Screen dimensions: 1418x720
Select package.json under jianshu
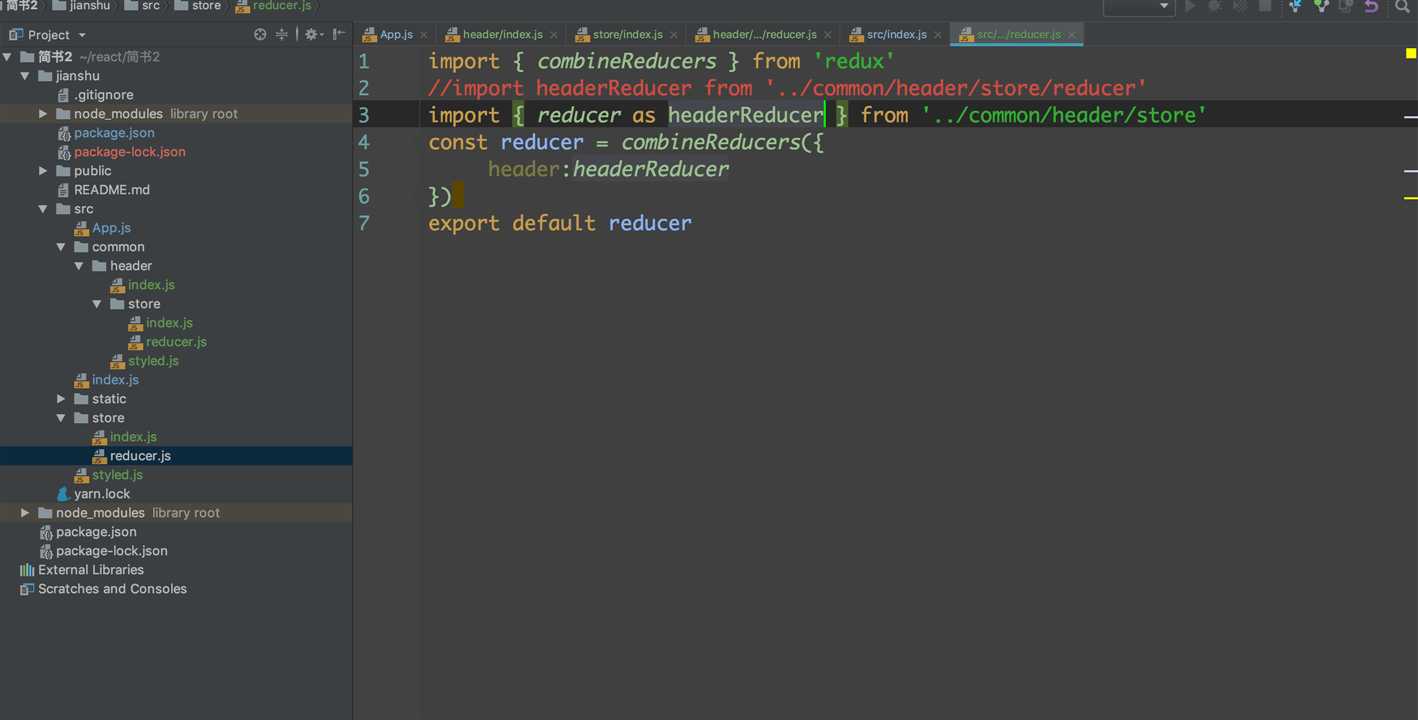coord(114,133)
